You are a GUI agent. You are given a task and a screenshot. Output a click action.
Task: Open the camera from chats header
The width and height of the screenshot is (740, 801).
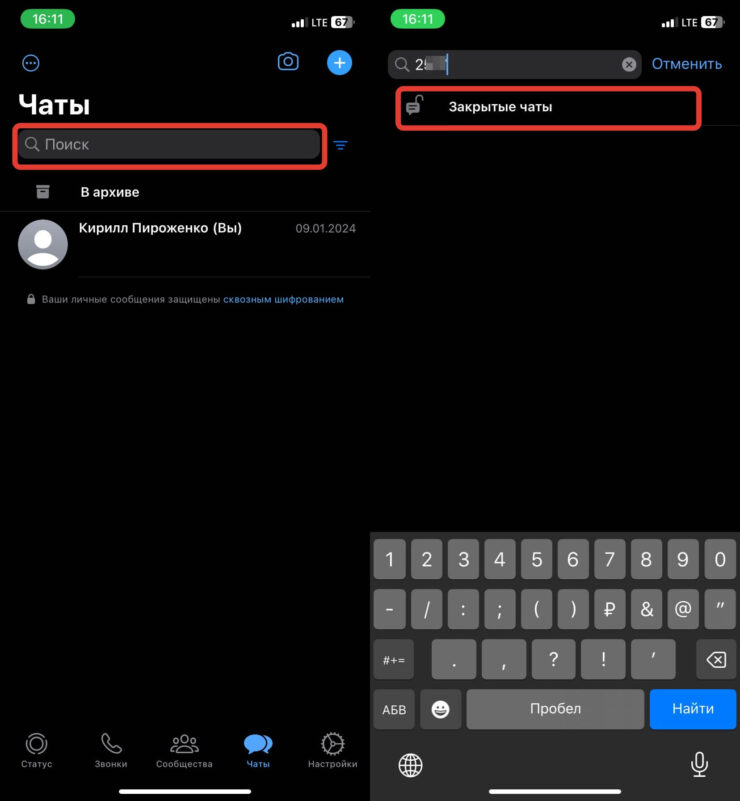click(x=288, y=62)
